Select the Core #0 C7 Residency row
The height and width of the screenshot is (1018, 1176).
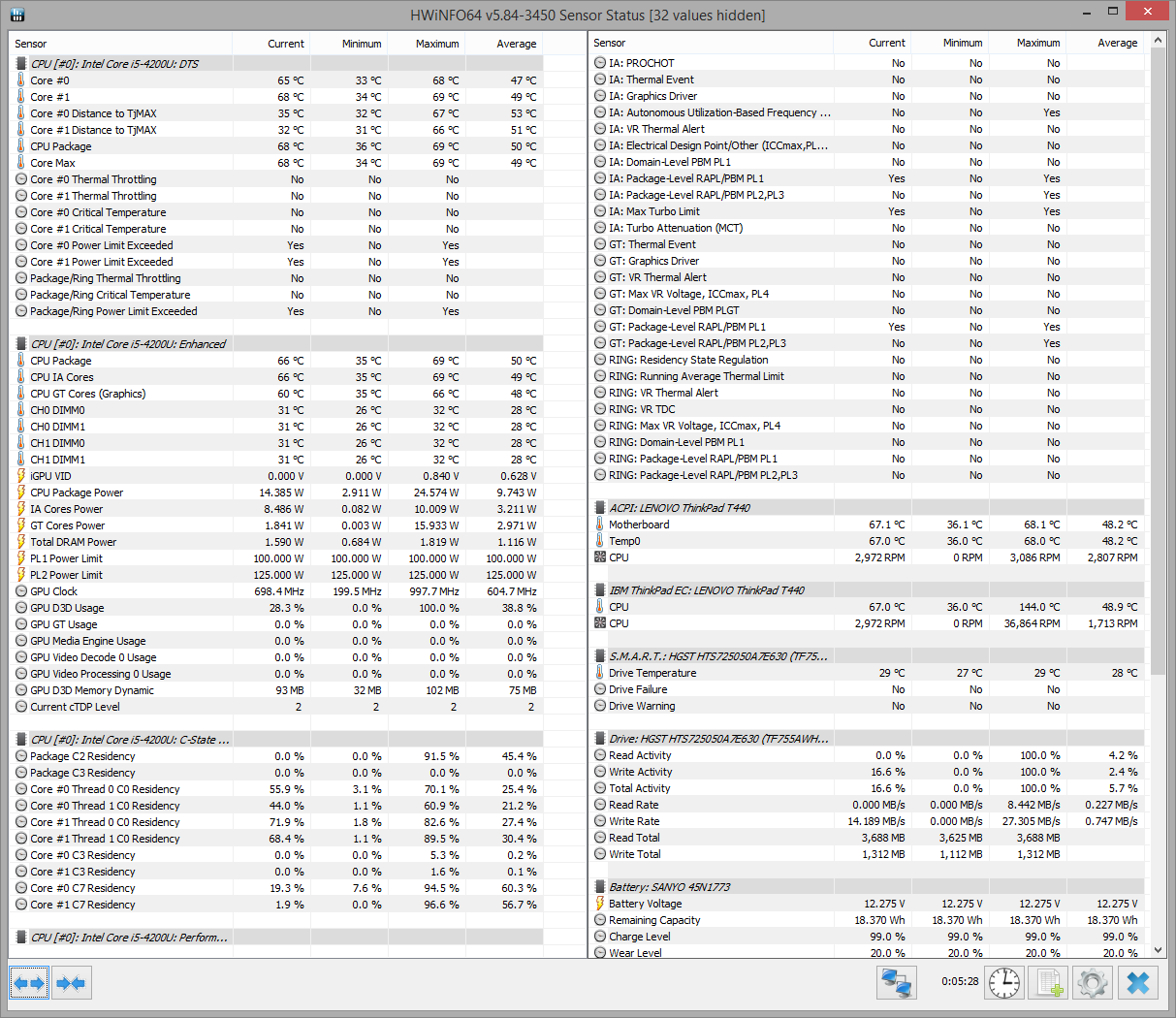pyautogui.click(x=276, y=888)
